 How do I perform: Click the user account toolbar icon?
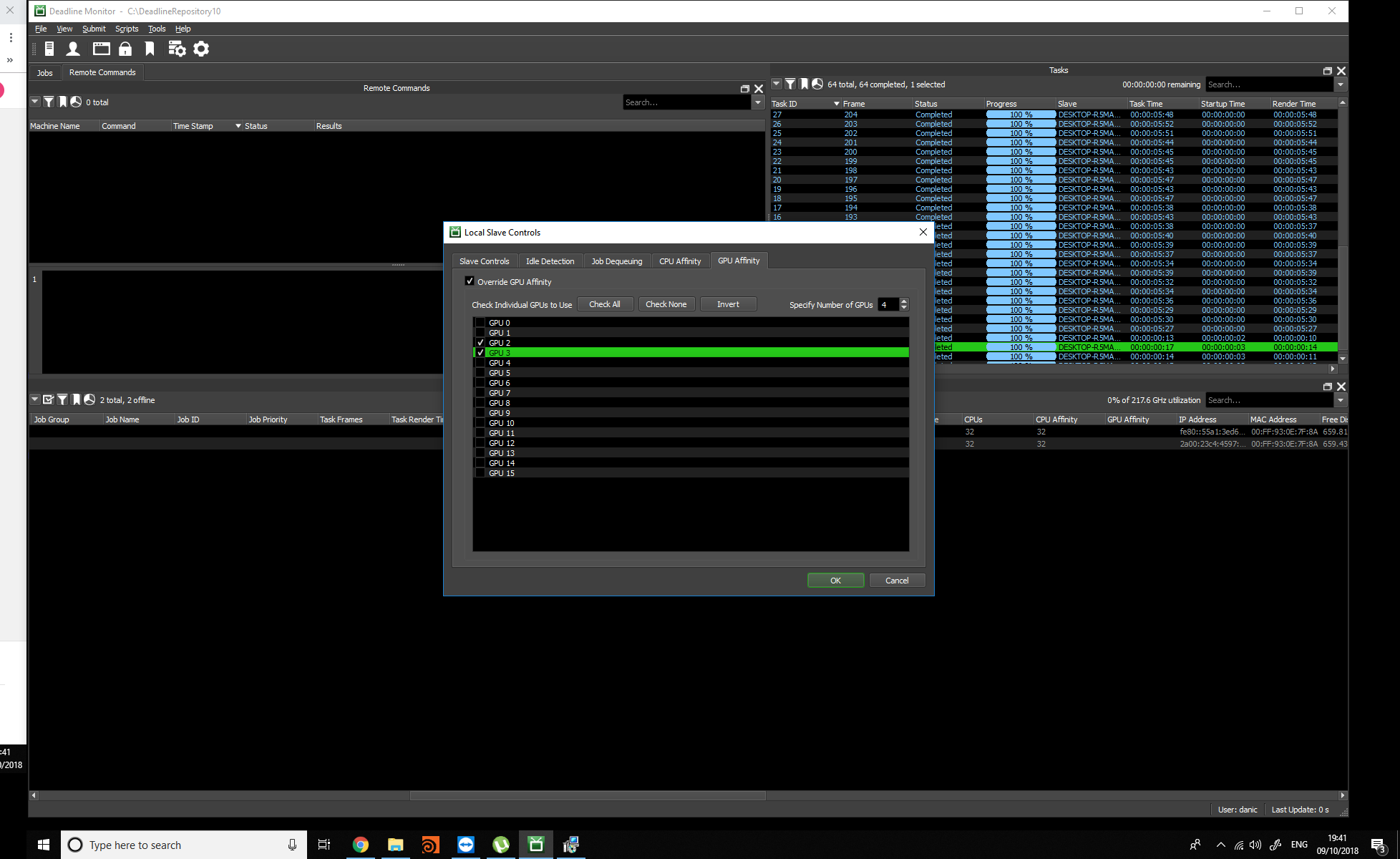(x=72, y=48)
